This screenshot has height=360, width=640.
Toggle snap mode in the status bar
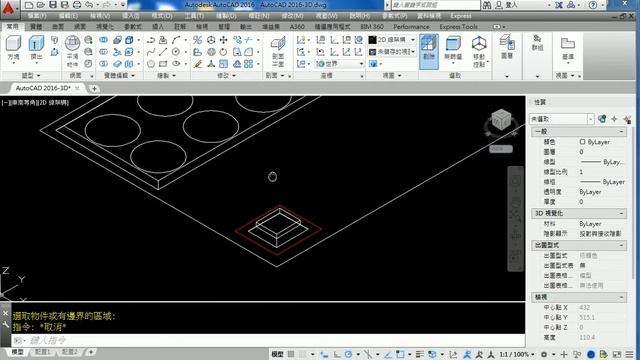(x=302, y=354)
